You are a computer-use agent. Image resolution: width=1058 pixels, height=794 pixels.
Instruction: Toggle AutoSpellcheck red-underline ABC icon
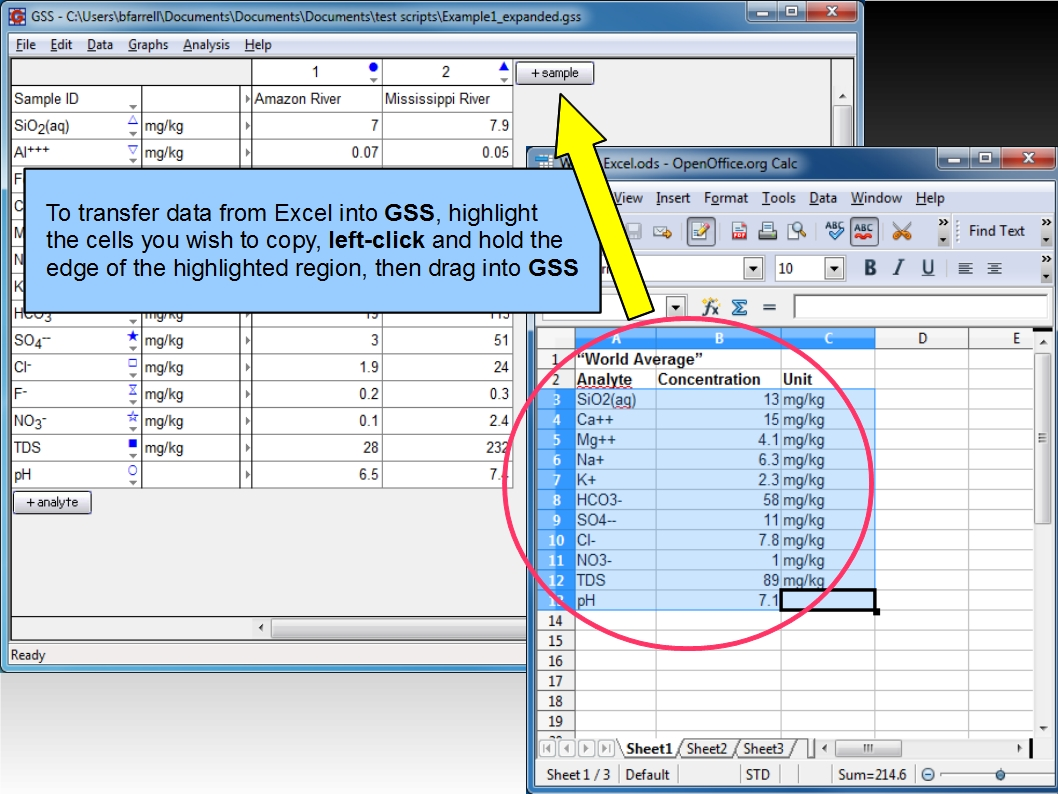(864, 231)
